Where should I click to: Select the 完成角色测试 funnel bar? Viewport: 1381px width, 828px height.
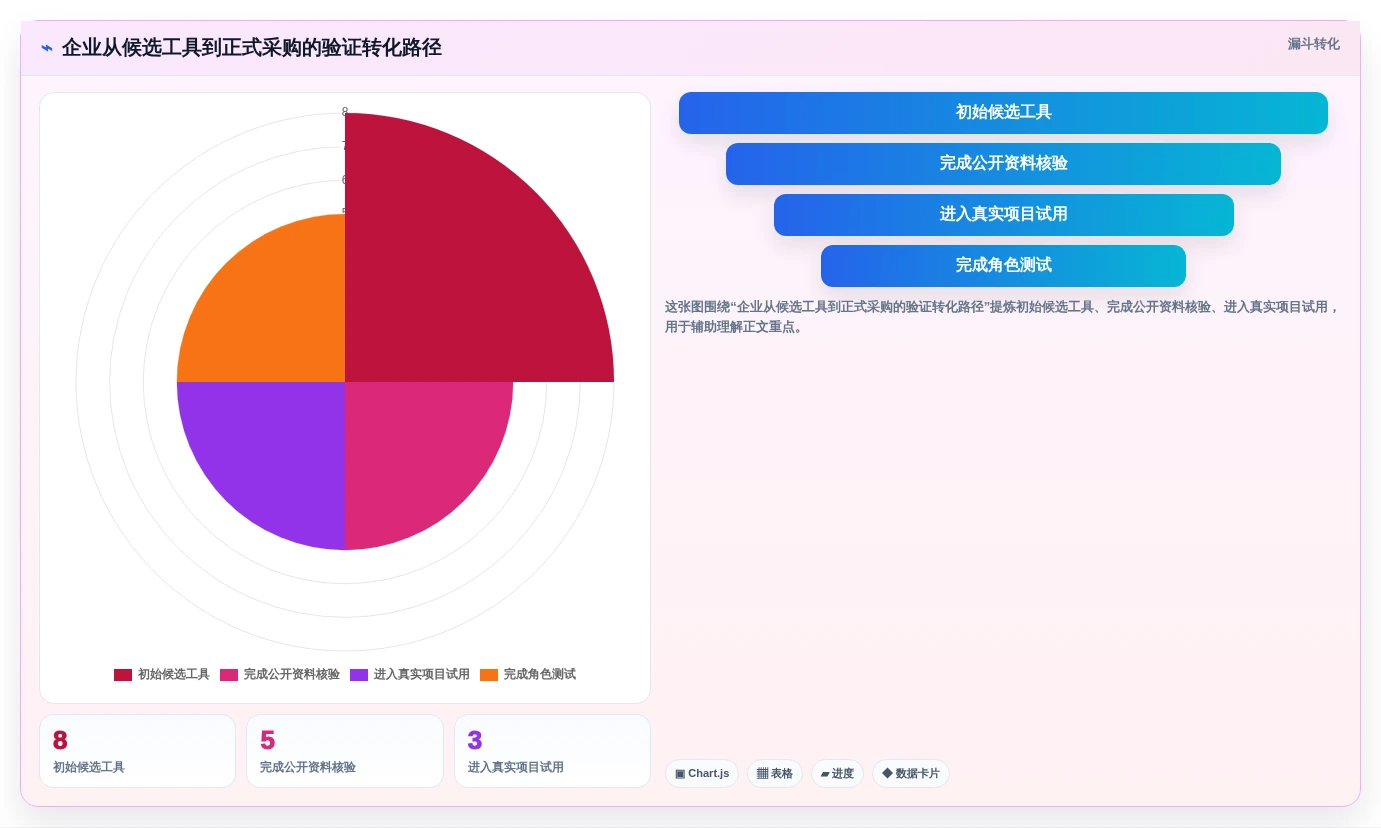click(1003, 266)
